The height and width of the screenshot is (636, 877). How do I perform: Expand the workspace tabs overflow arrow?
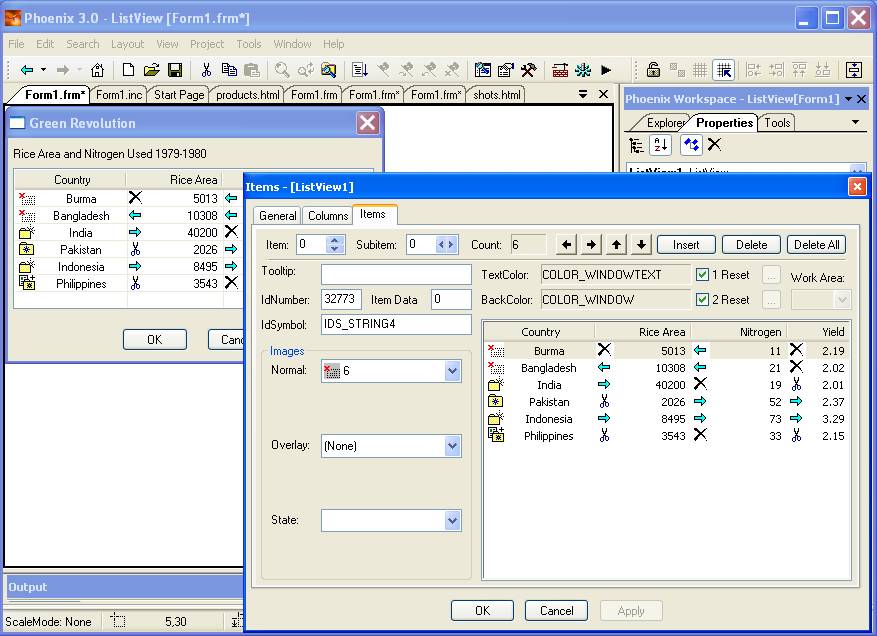(x=855, y=122)
